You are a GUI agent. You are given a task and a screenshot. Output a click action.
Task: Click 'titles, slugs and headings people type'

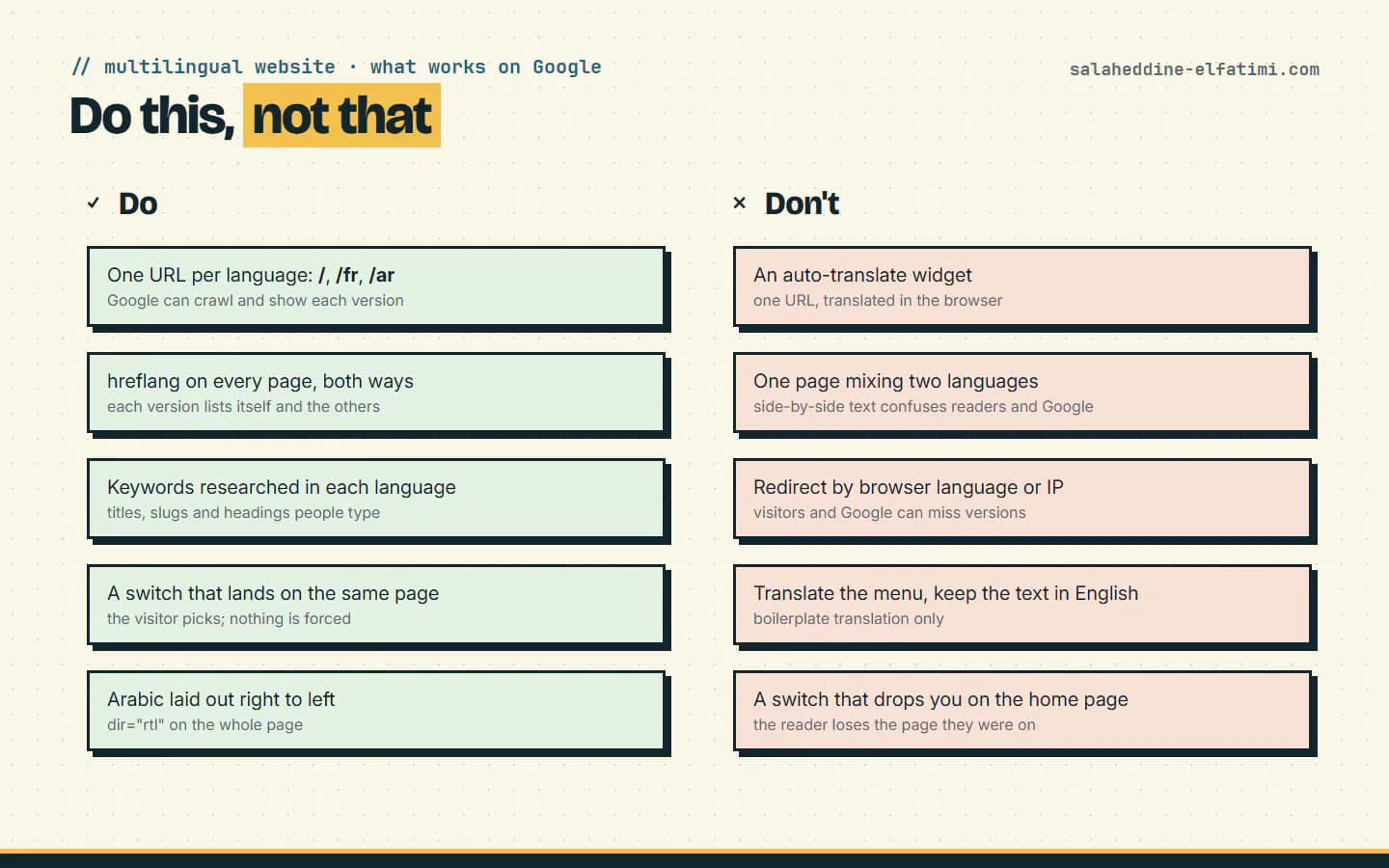click(x=243, y=513)
